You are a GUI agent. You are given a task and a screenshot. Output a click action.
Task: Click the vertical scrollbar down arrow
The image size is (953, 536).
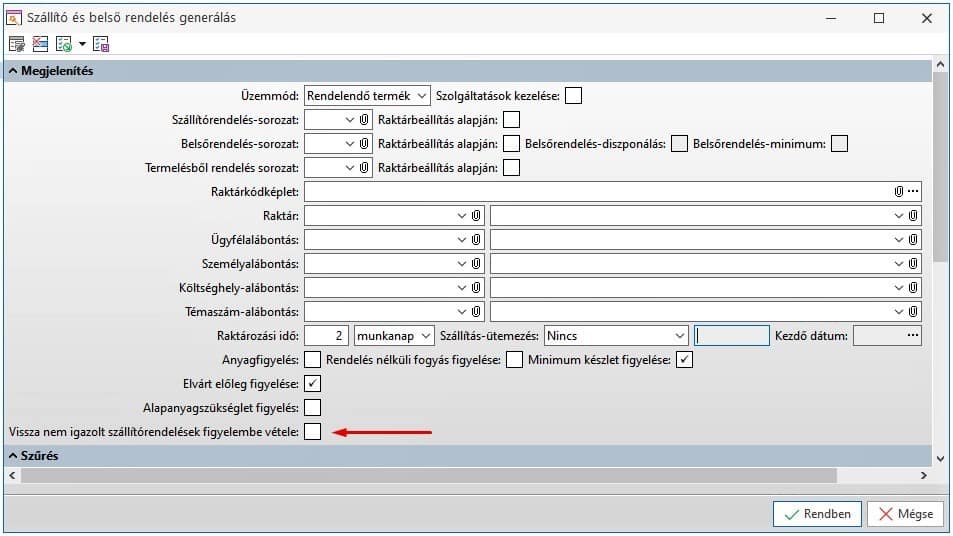940,459
